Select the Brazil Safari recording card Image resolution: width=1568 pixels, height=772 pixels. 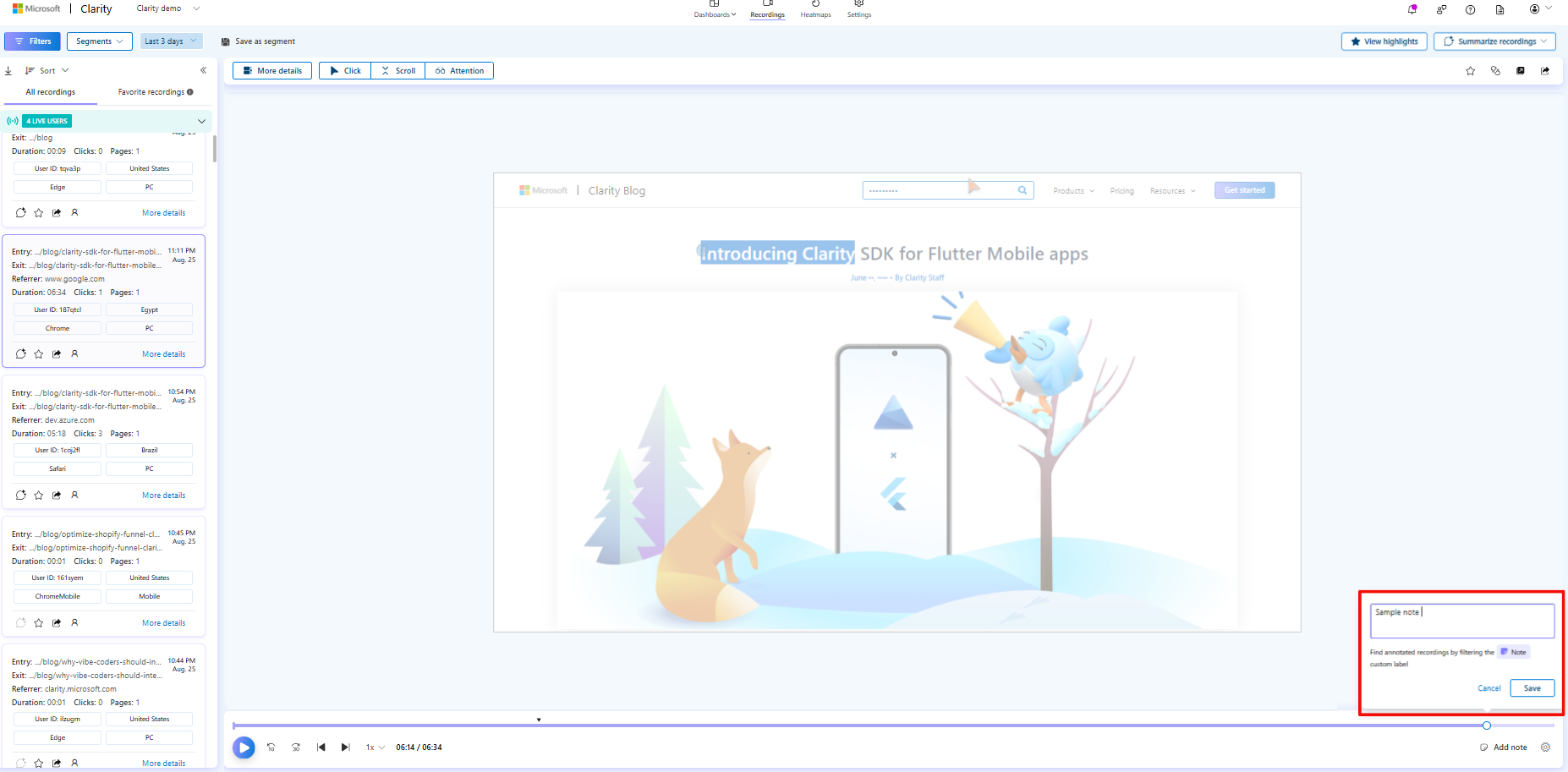[104, 442]
